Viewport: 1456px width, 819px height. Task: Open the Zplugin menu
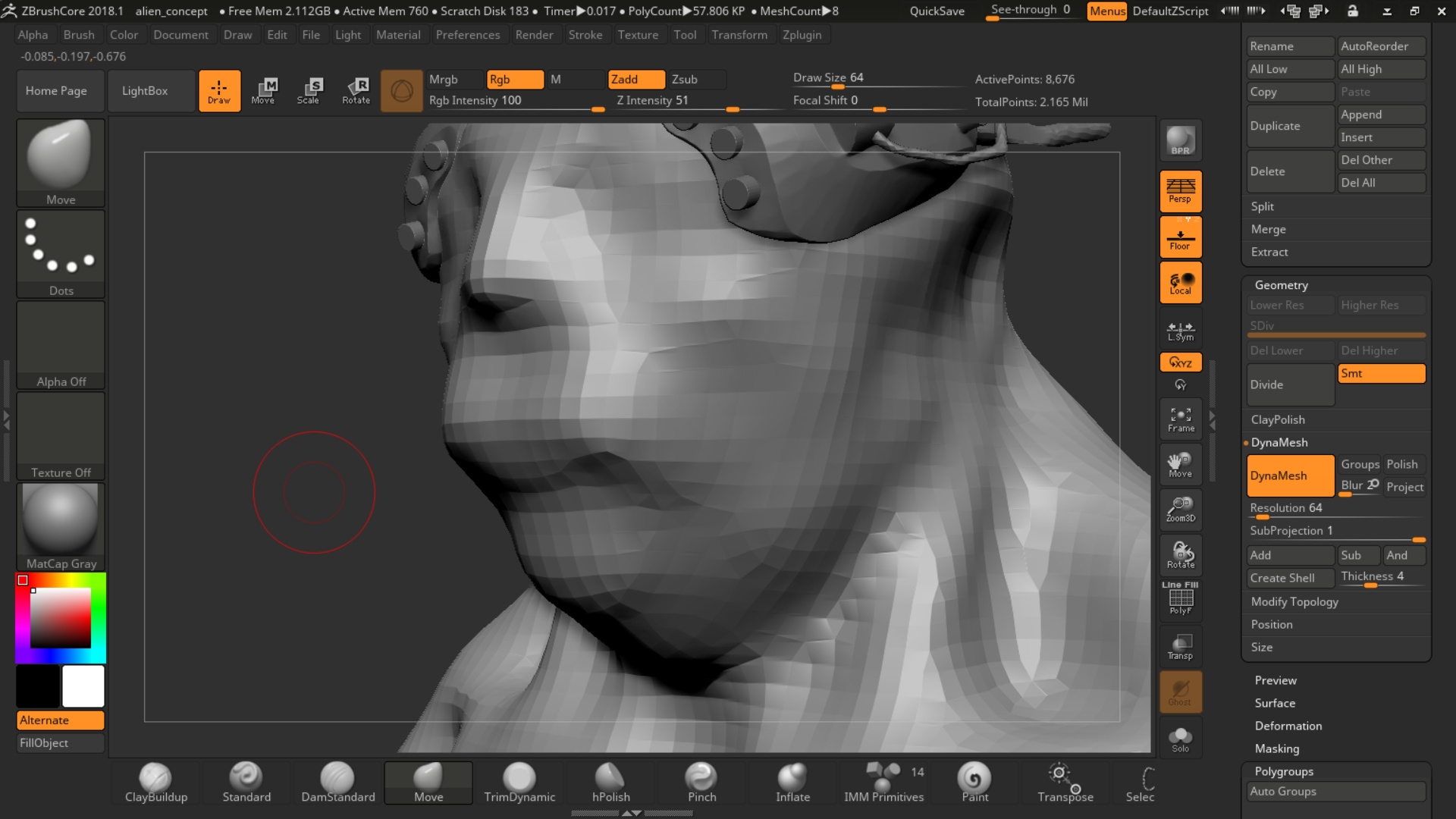coord(802,35)
